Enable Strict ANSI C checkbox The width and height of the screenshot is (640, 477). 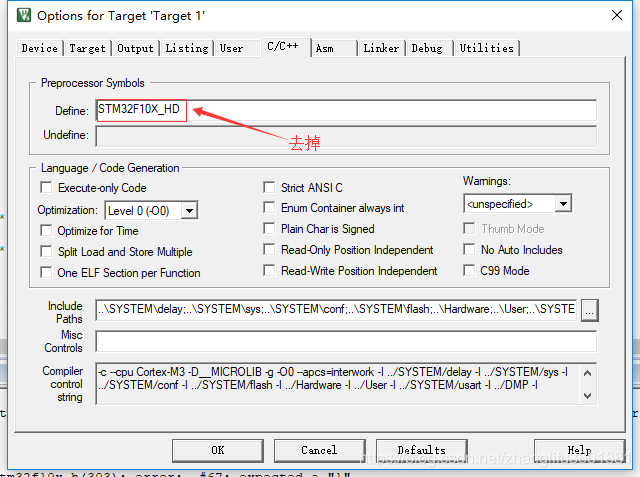pos(269,187)
